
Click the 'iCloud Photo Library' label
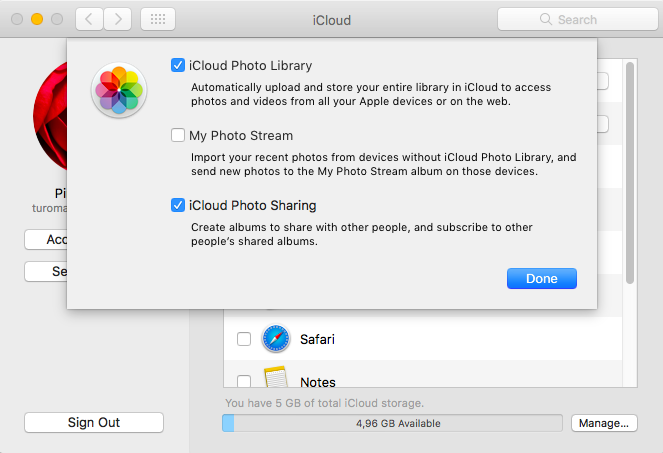250,66
